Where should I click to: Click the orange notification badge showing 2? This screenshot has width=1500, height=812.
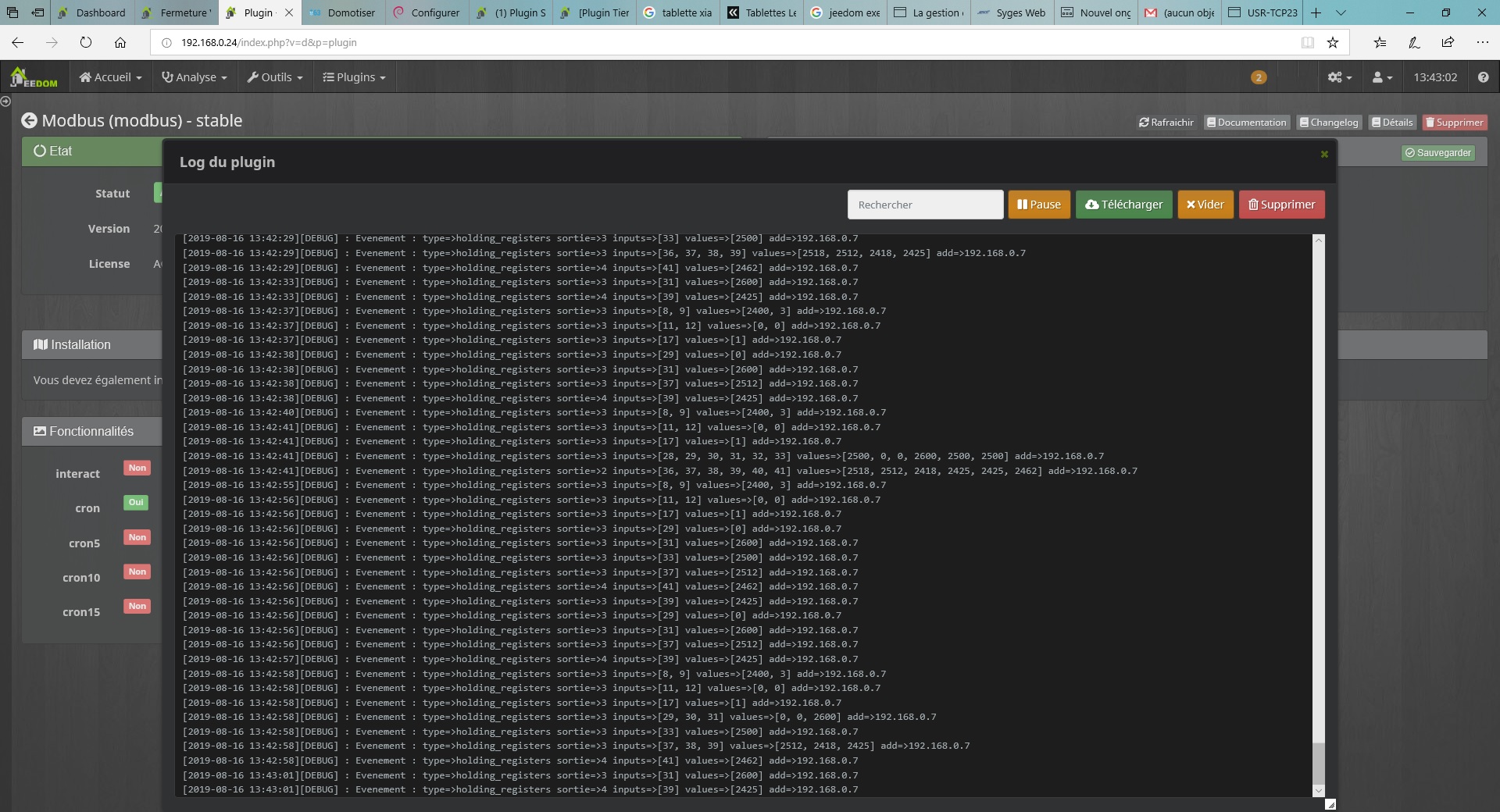coord(1259,77)
